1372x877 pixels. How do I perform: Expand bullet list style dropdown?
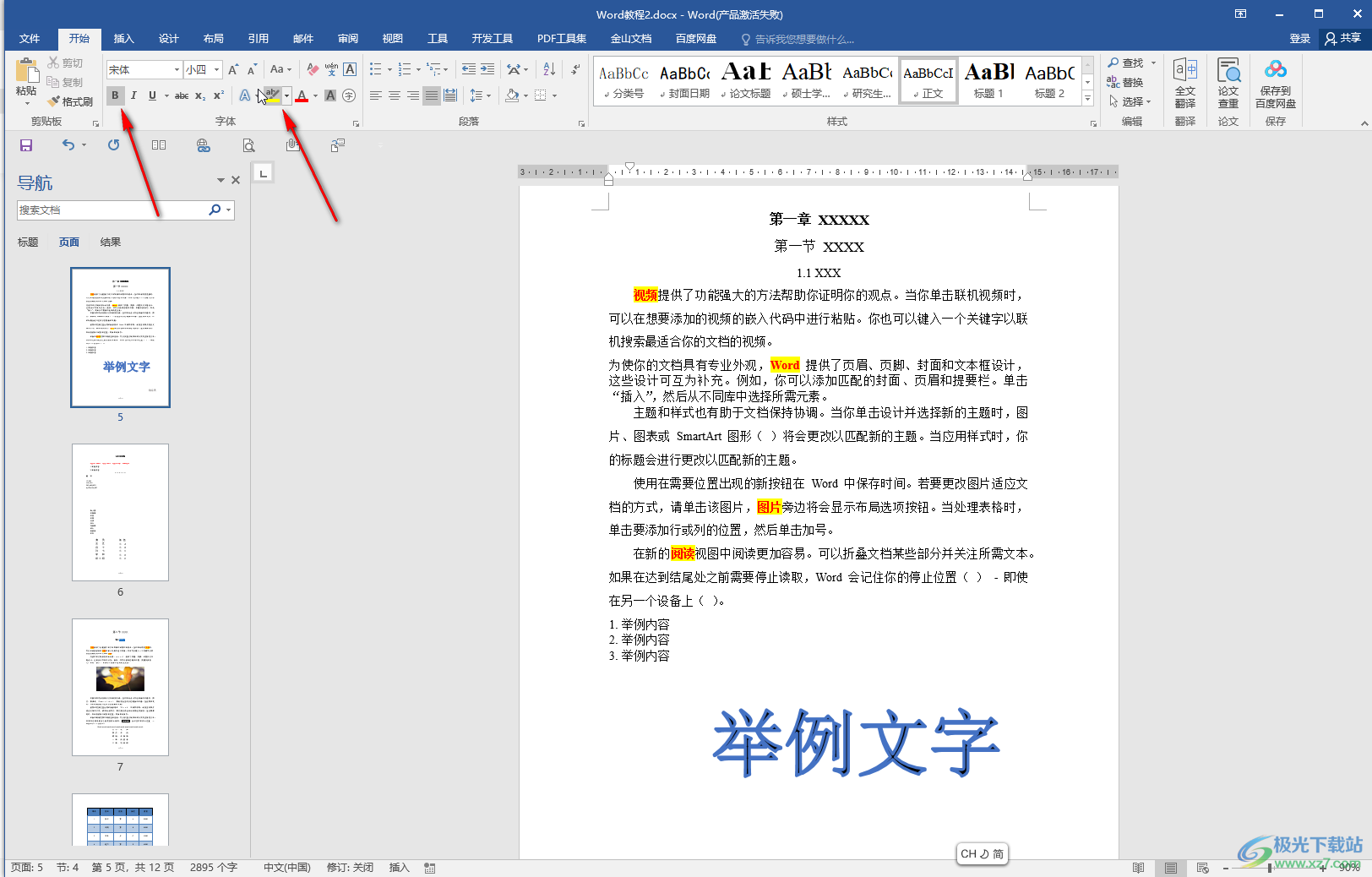tap(389, 69)
